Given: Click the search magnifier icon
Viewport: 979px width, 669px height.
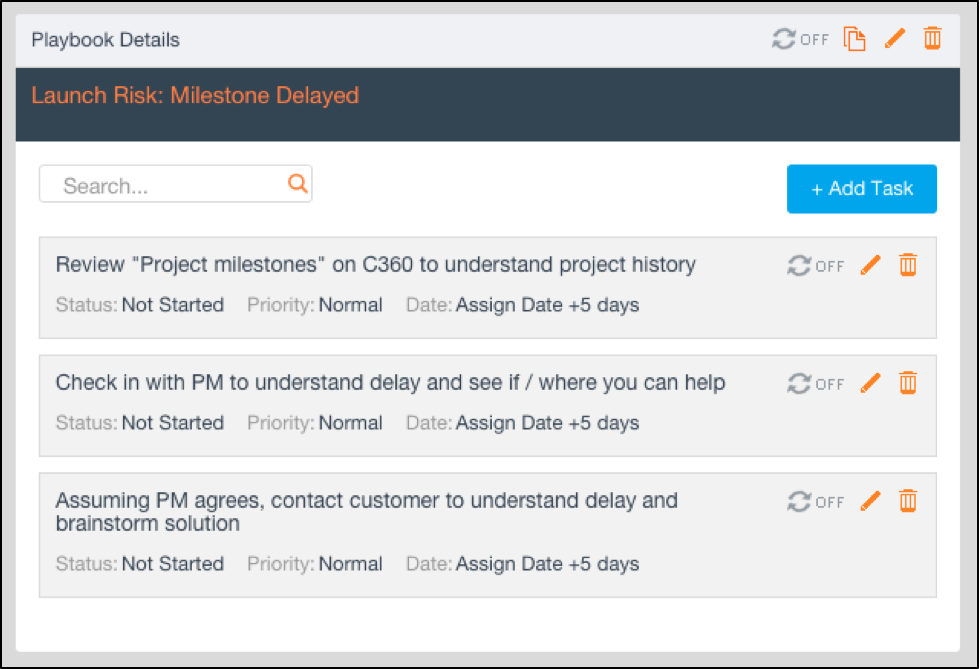Looking at the screenshot, I should (x=297, y=183).
